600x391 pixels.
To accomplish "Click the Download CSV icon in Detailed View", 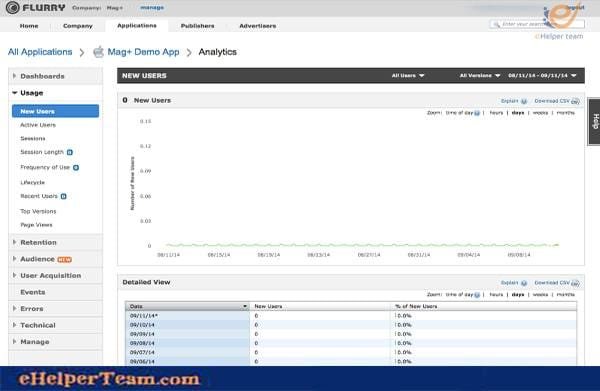I will coord(575,283).
